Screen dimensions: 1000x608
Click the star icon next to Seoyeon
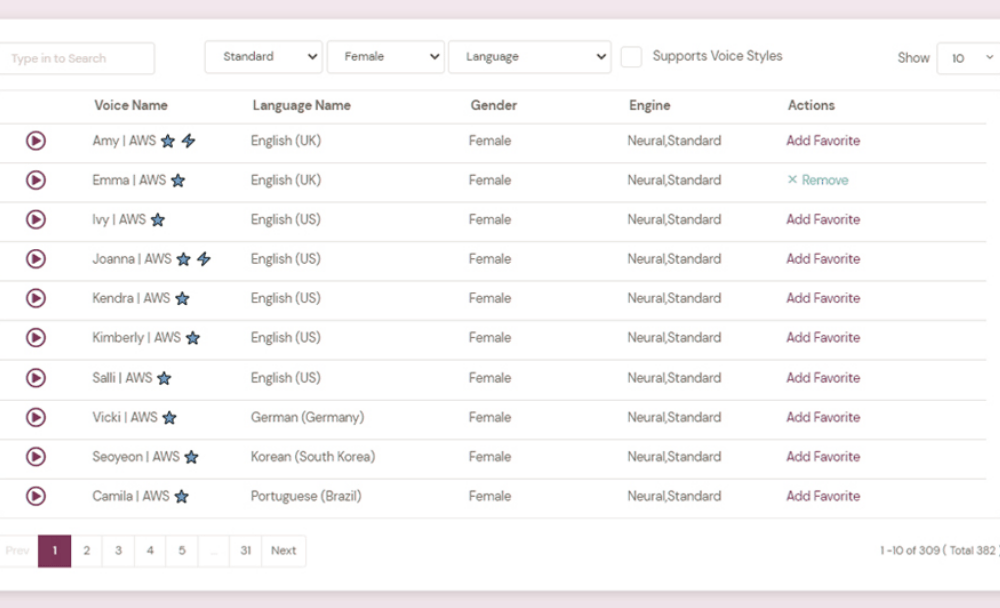click(x=191, y=457)
